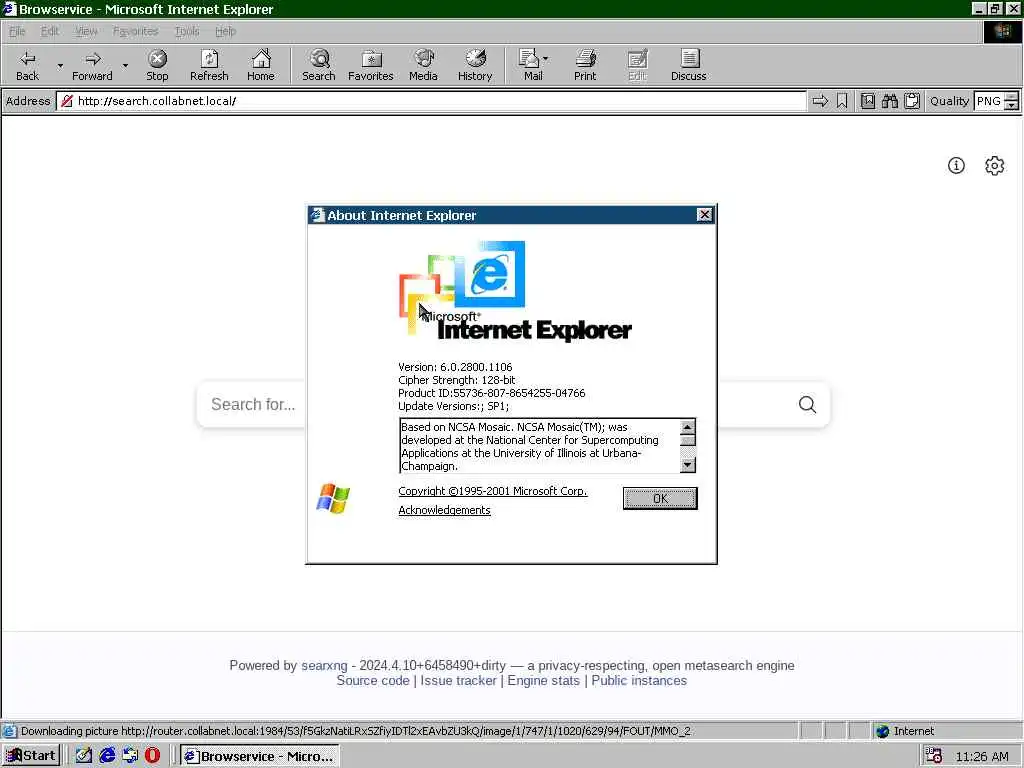Open the Favorites menu

pyautogui.click(x=135, y=31)
